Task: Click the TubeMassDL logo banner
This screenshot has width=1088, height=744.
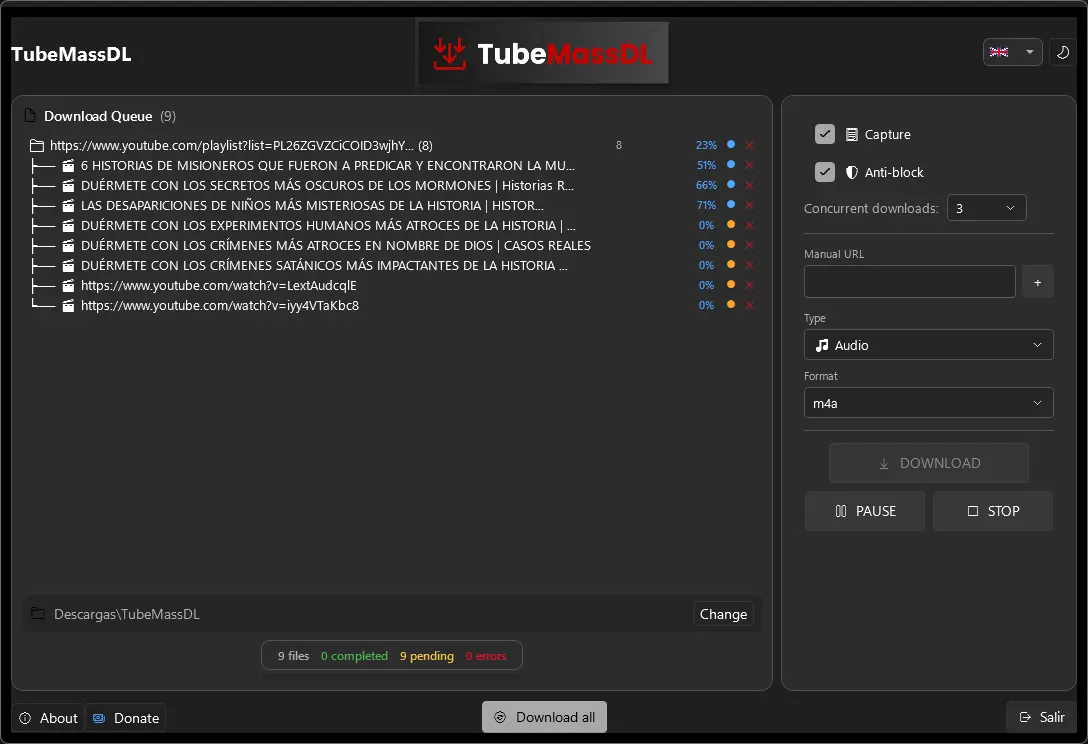Action: [x=543, y=53]
